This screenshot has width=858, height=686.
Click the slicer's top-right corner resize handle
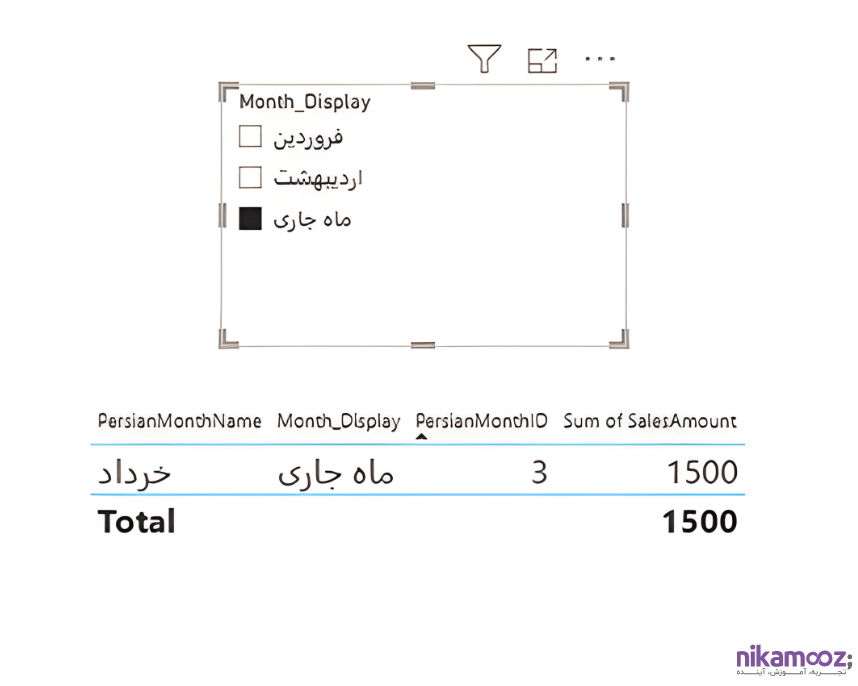621,91
